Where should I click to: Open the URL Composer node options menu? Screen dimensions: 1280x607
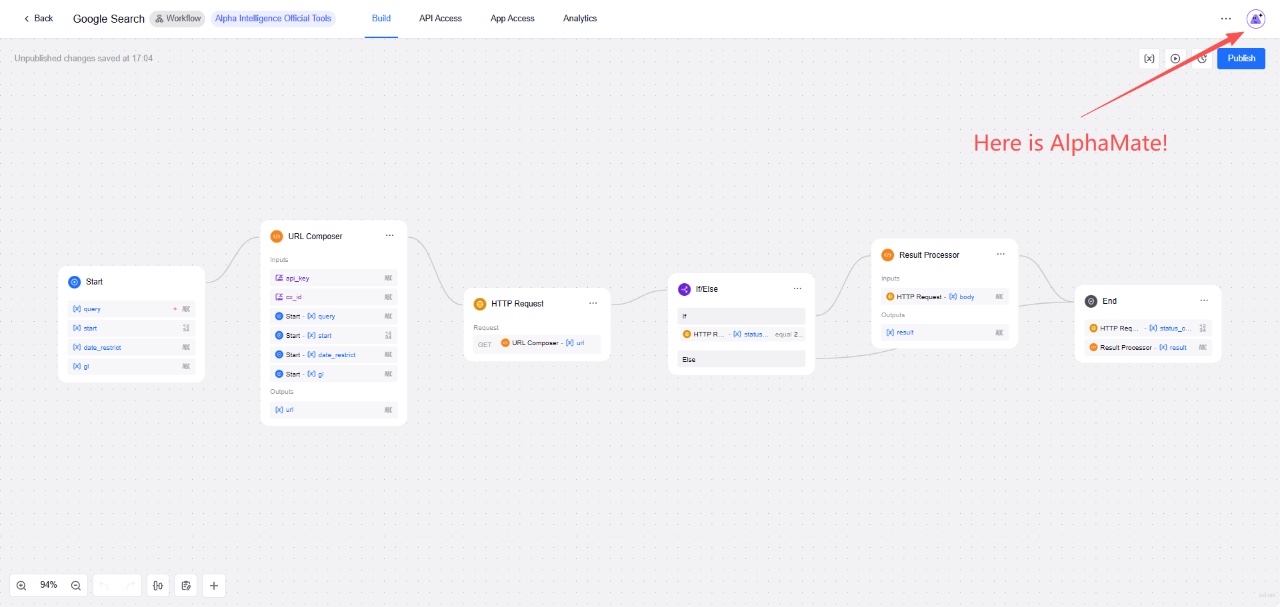pyautogui.click(x=390, y=236)
